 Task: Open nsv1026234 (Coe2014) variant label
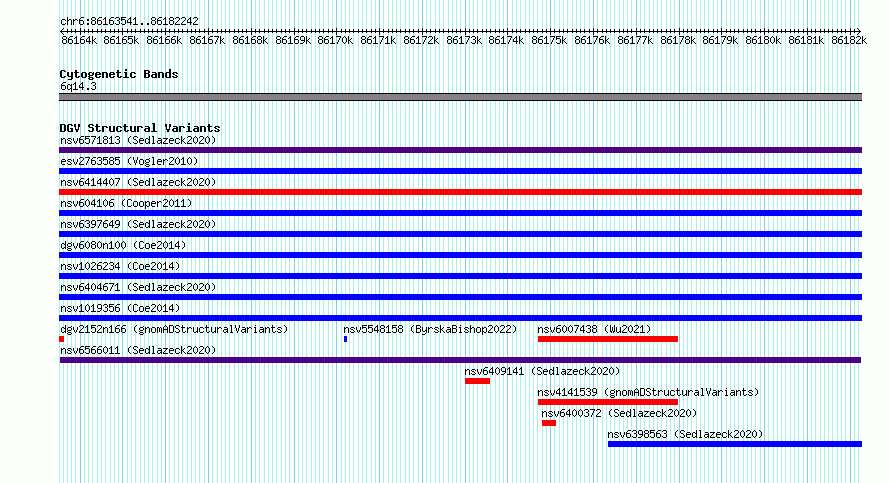click(120, 266)
